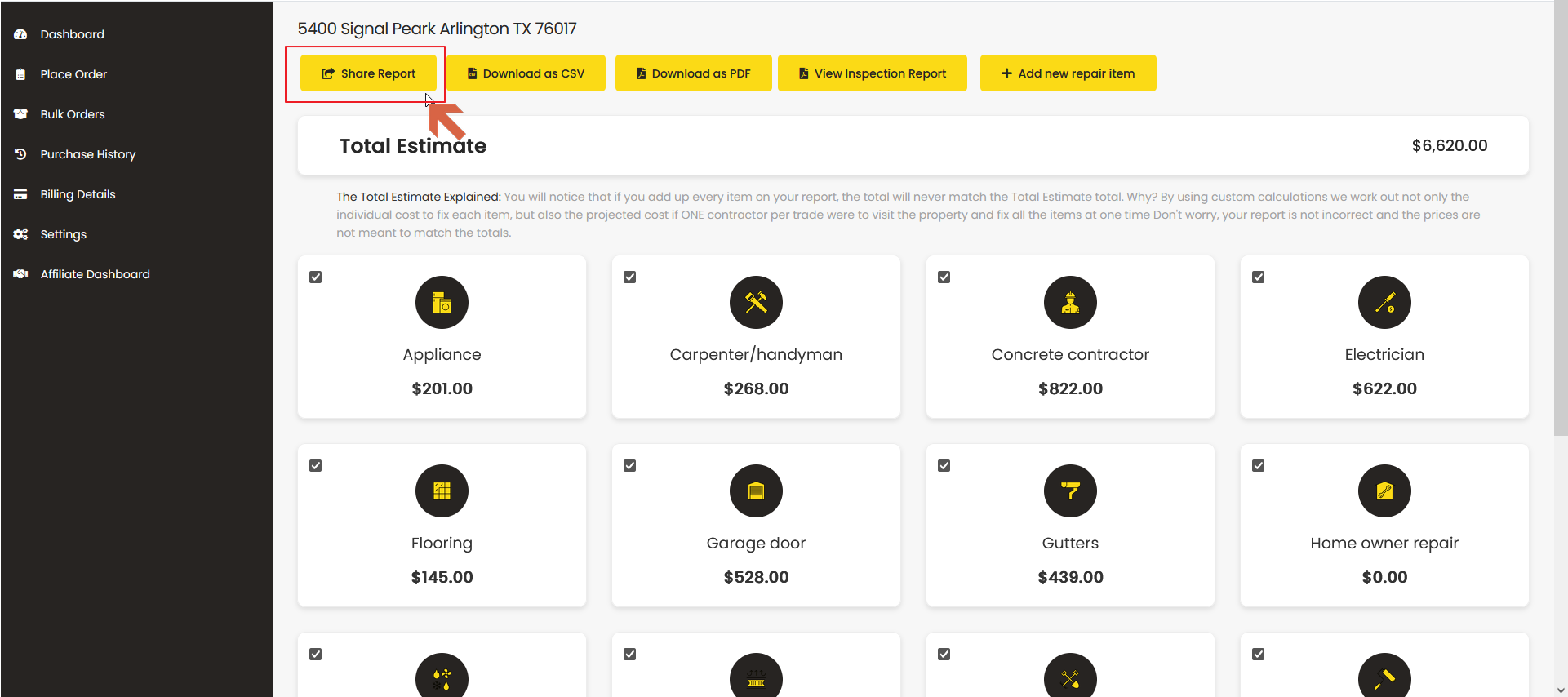Click the Gutters category icon

click(x=1070, y=491)
